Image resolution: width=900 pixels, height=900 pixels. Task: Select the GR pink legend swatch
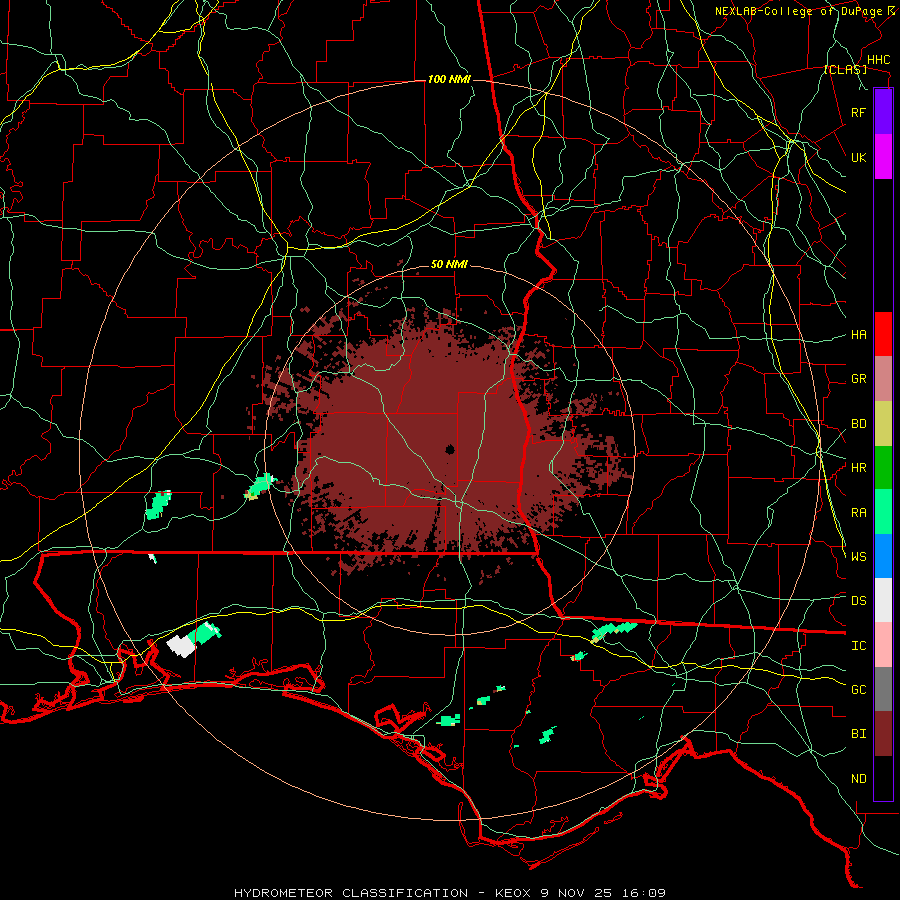(x=883, y=379)
